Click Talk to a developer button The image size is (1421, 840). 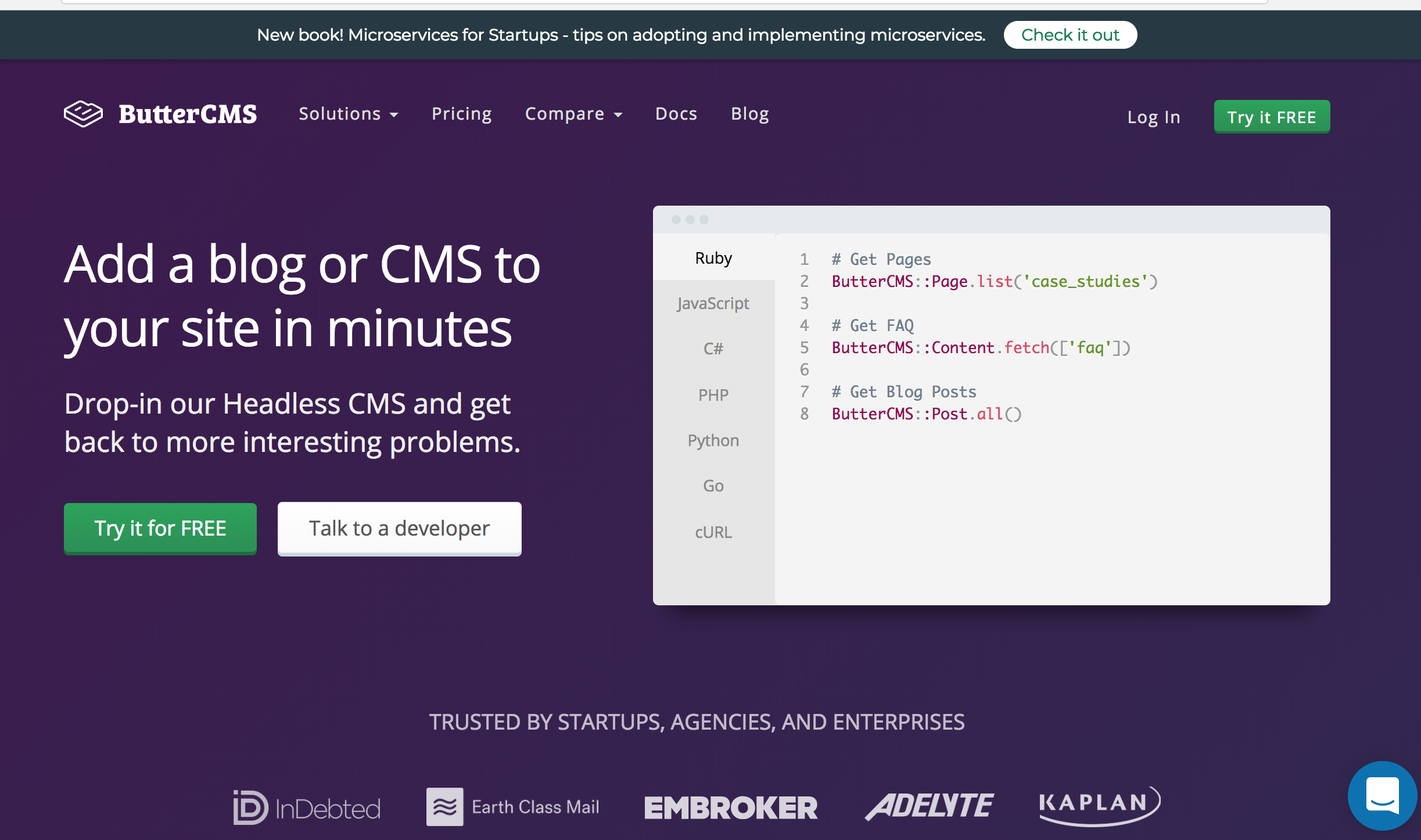tap(400, 529)
